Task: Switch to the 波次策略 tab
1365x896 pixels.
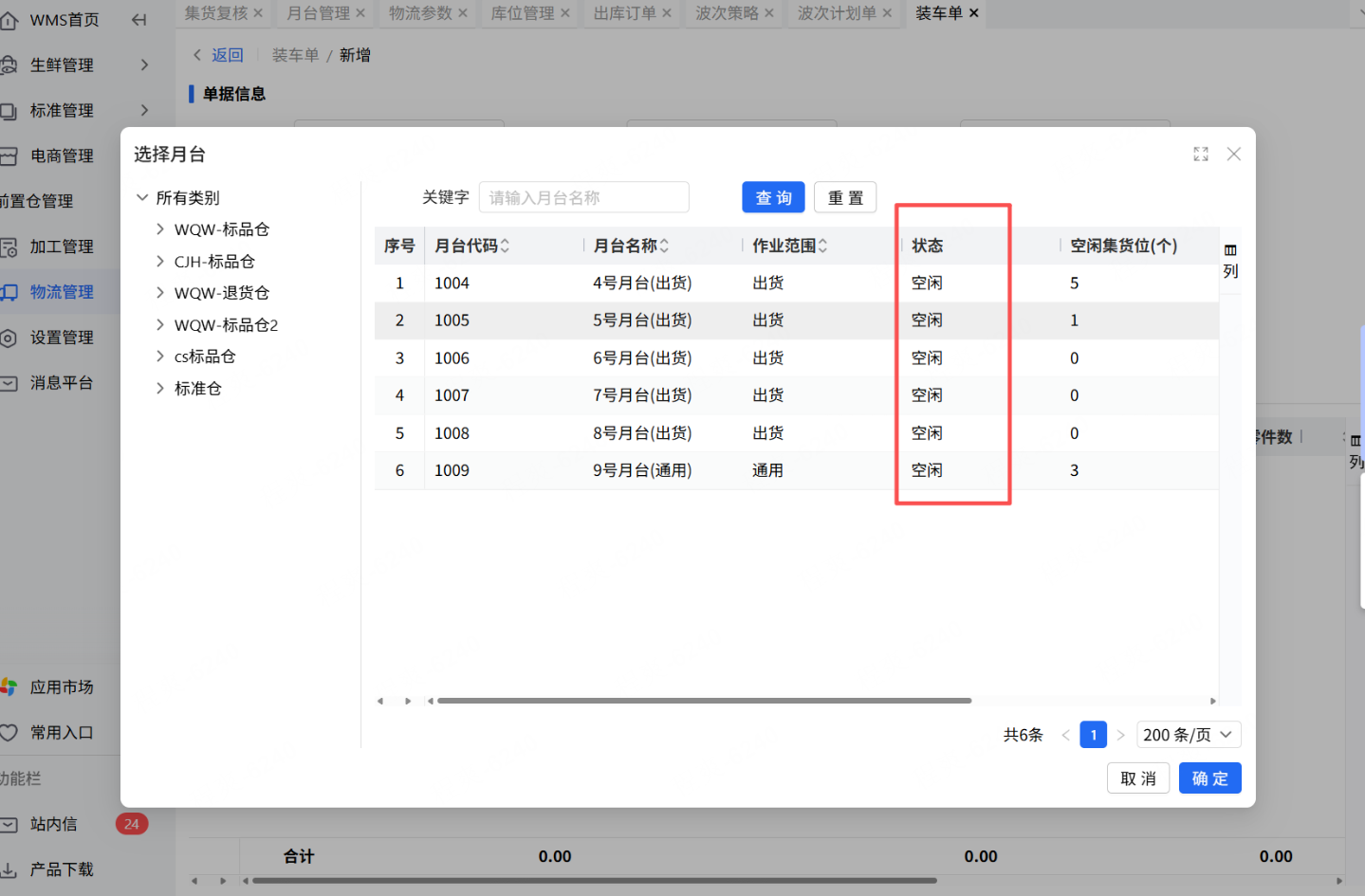Action: click(x=728, y=13)
